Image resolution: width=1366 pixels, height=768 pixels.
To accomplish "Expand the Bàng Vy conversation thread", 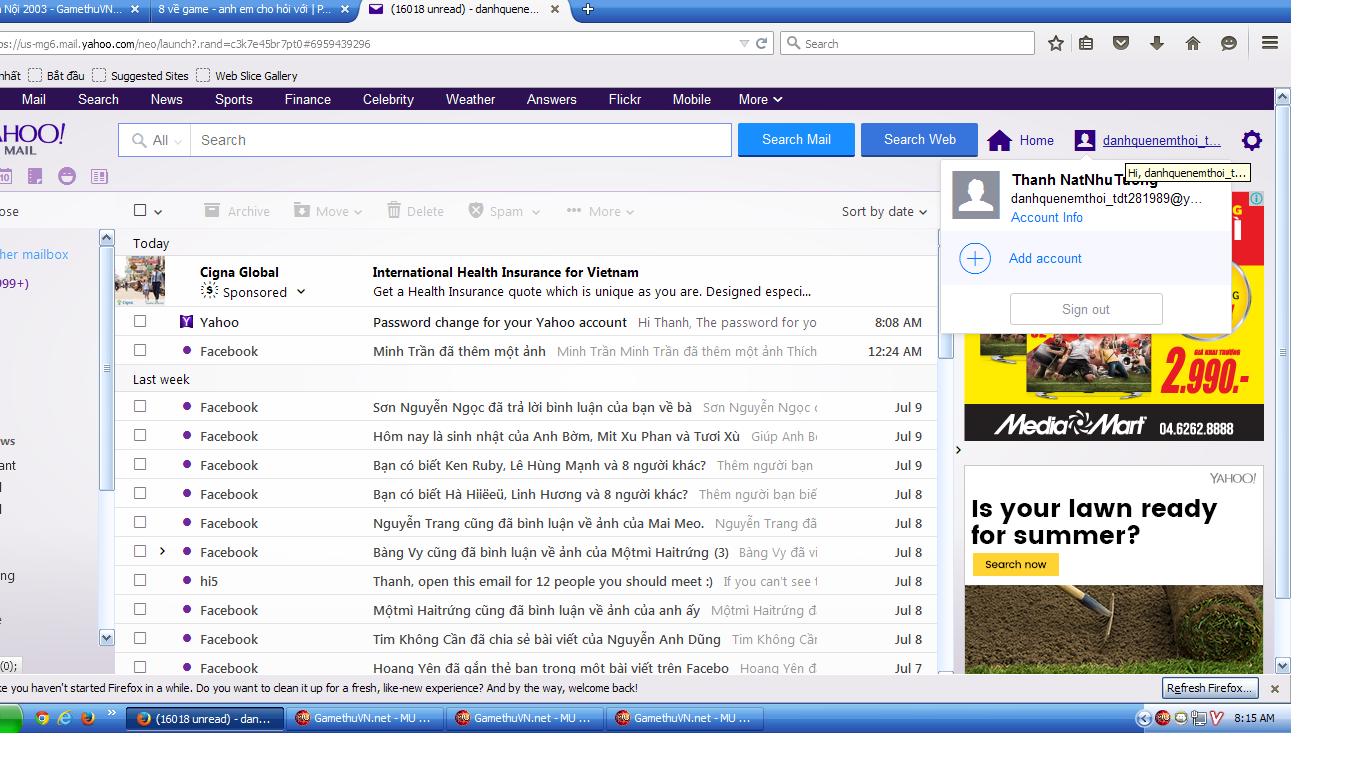I will coord(162,551).
